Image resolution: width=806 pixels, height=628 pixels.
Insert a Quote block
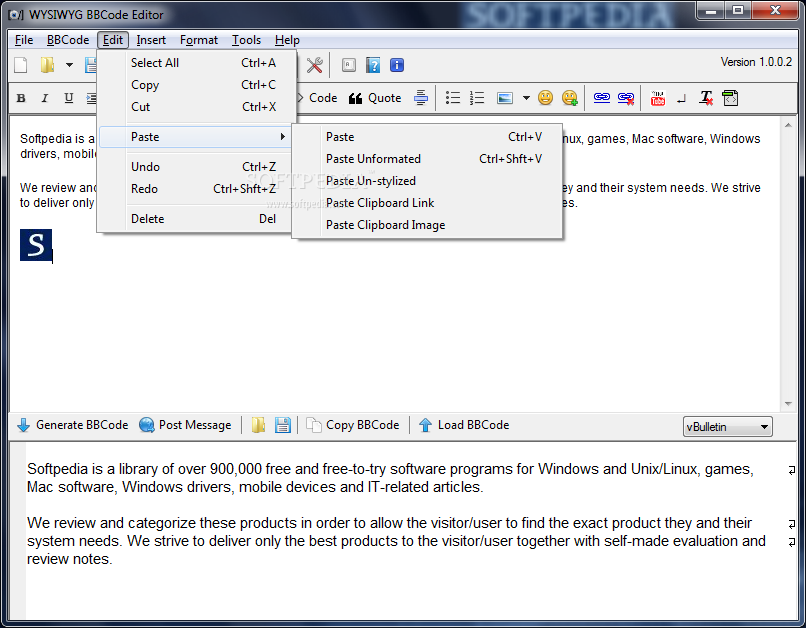375,98
